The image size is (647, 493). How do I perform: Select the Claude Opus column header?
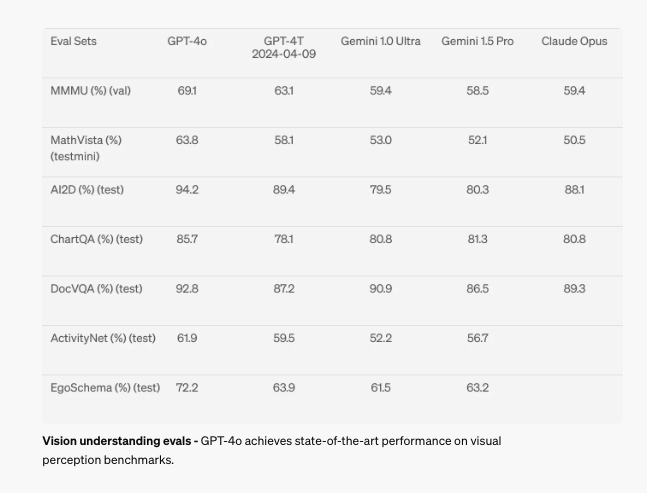574,41
